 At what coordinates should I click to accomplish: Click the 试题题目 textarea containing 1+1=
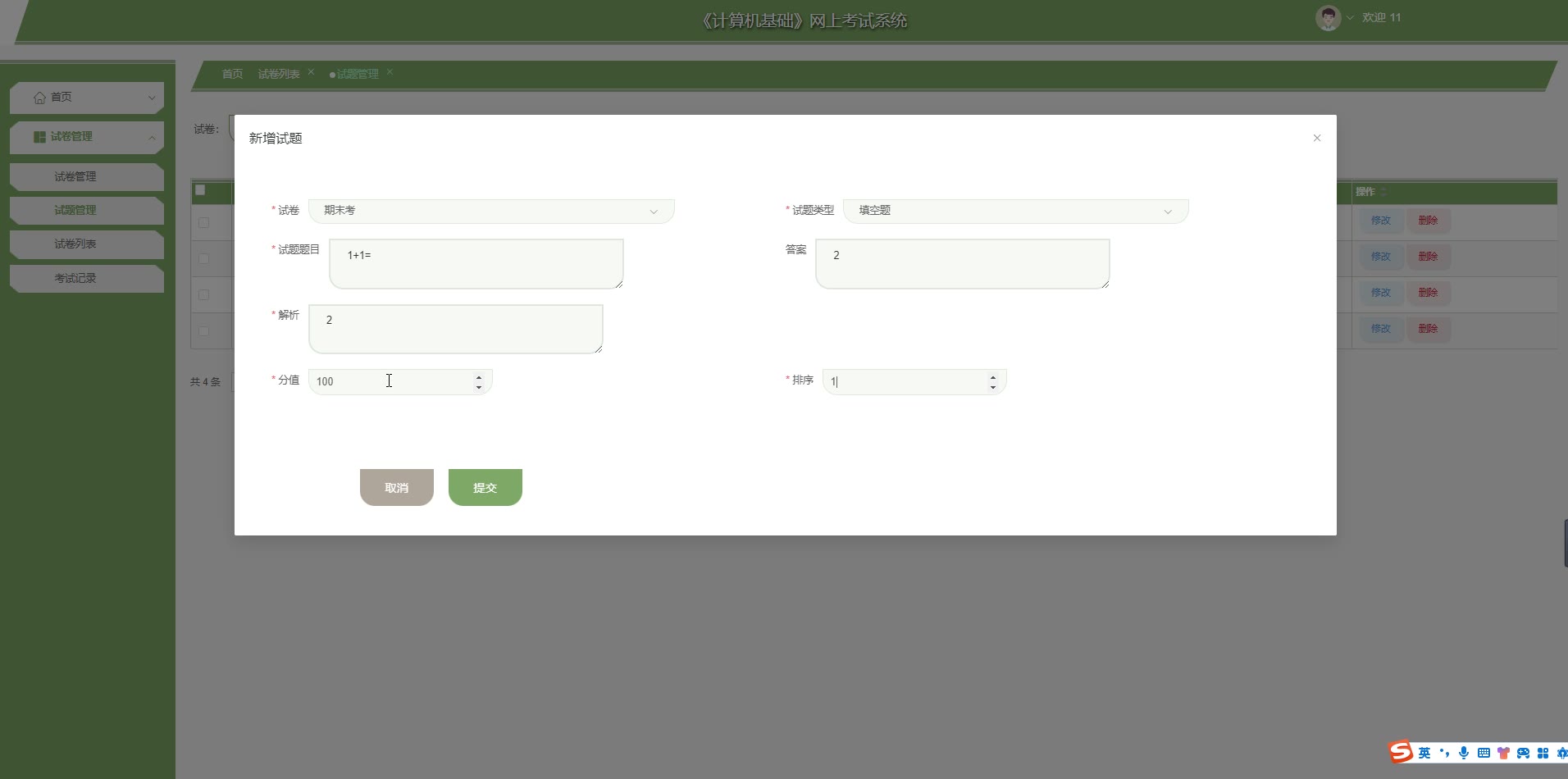point(476,264)
